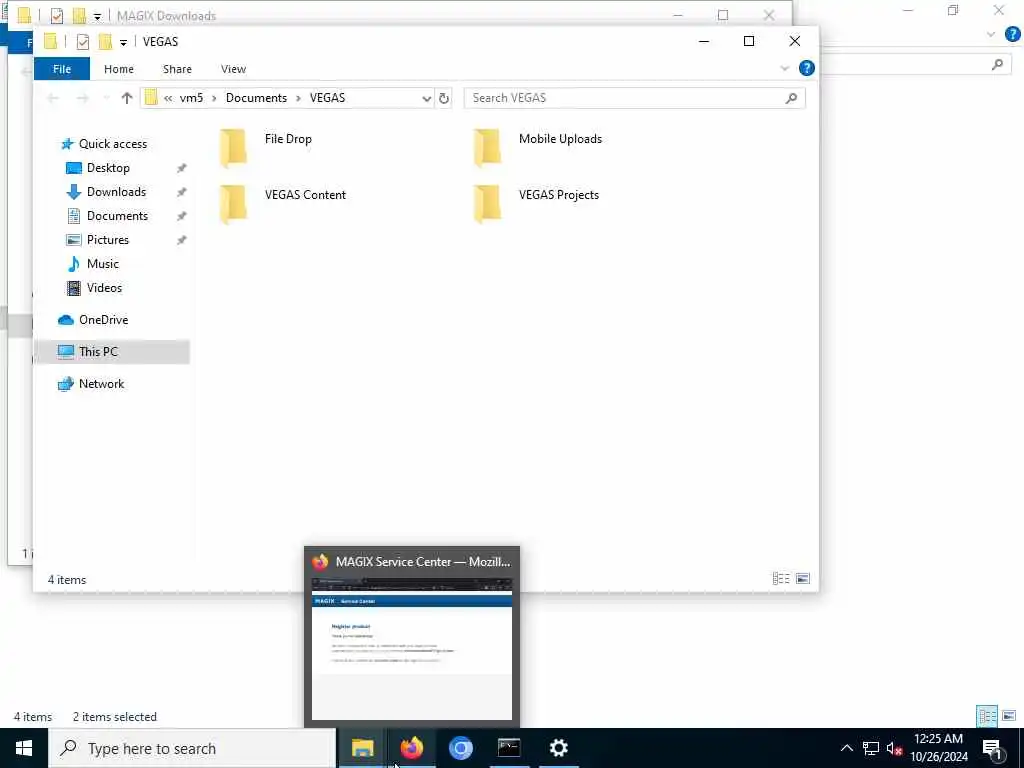Switch to Details view in the background window's status bar

(x=987, y=716)
